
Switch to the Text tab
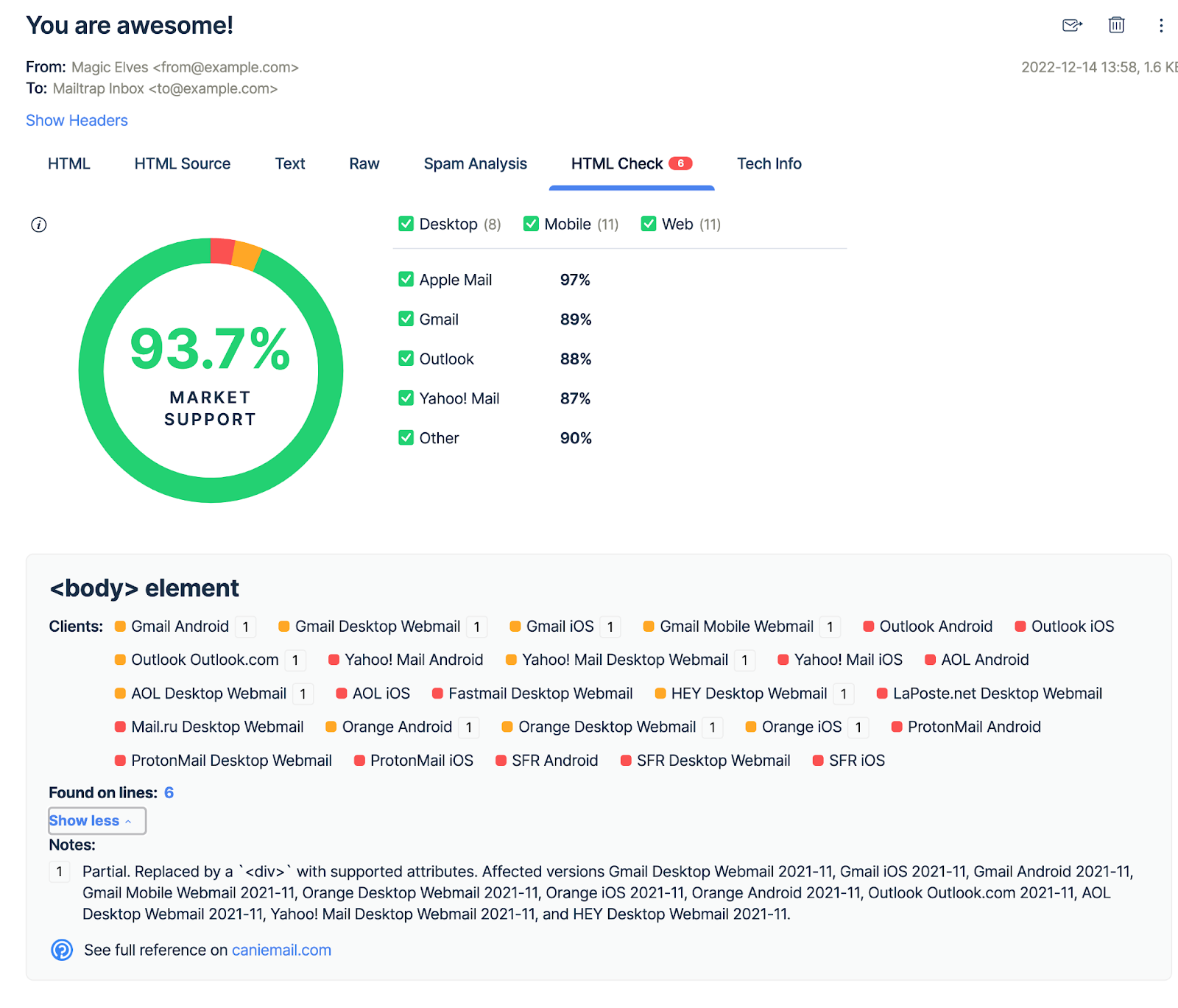(289, 163)
